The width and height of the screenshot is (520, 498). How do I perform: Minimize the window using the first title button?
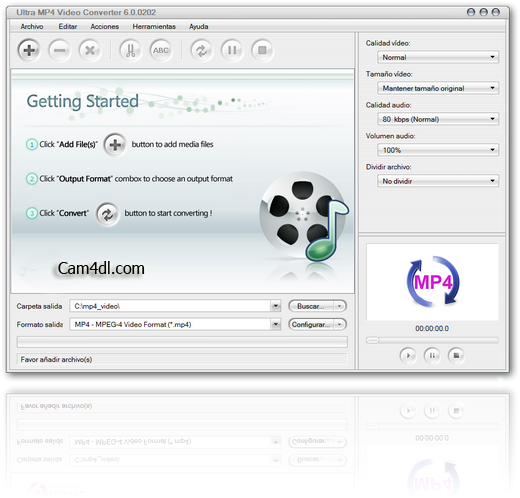coord(471,12)
